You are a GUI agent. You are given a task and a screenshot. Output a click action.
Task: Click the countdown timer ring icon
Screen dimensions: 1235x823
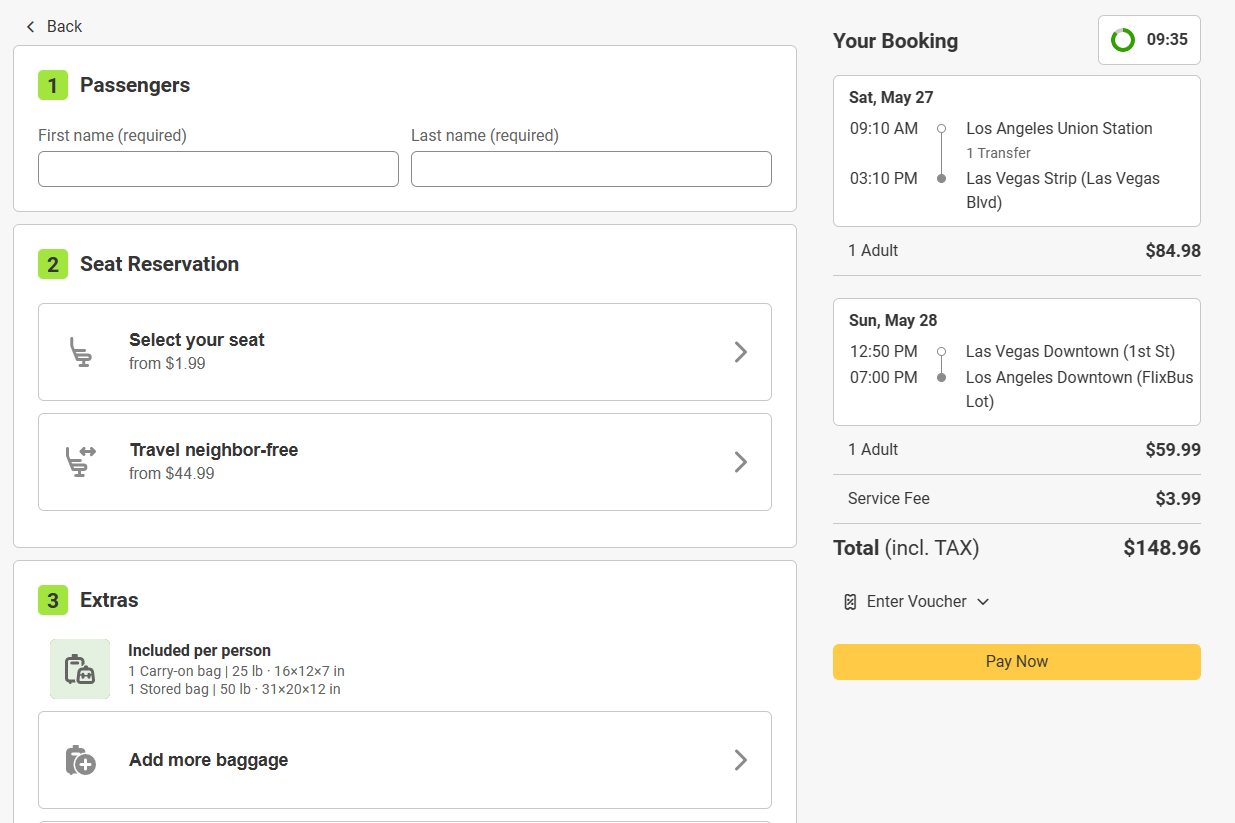point(1123,40)
